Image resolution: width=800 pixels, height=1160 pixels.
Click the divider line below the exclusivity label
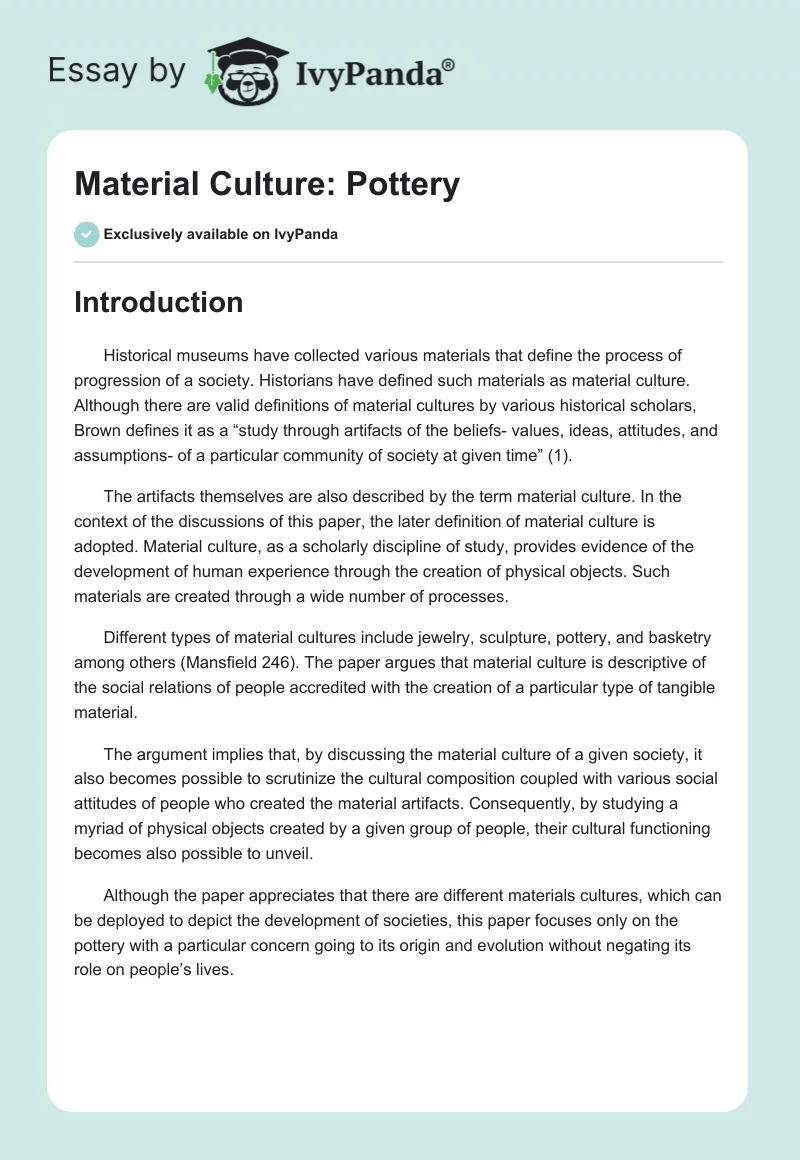coord(399,262)
